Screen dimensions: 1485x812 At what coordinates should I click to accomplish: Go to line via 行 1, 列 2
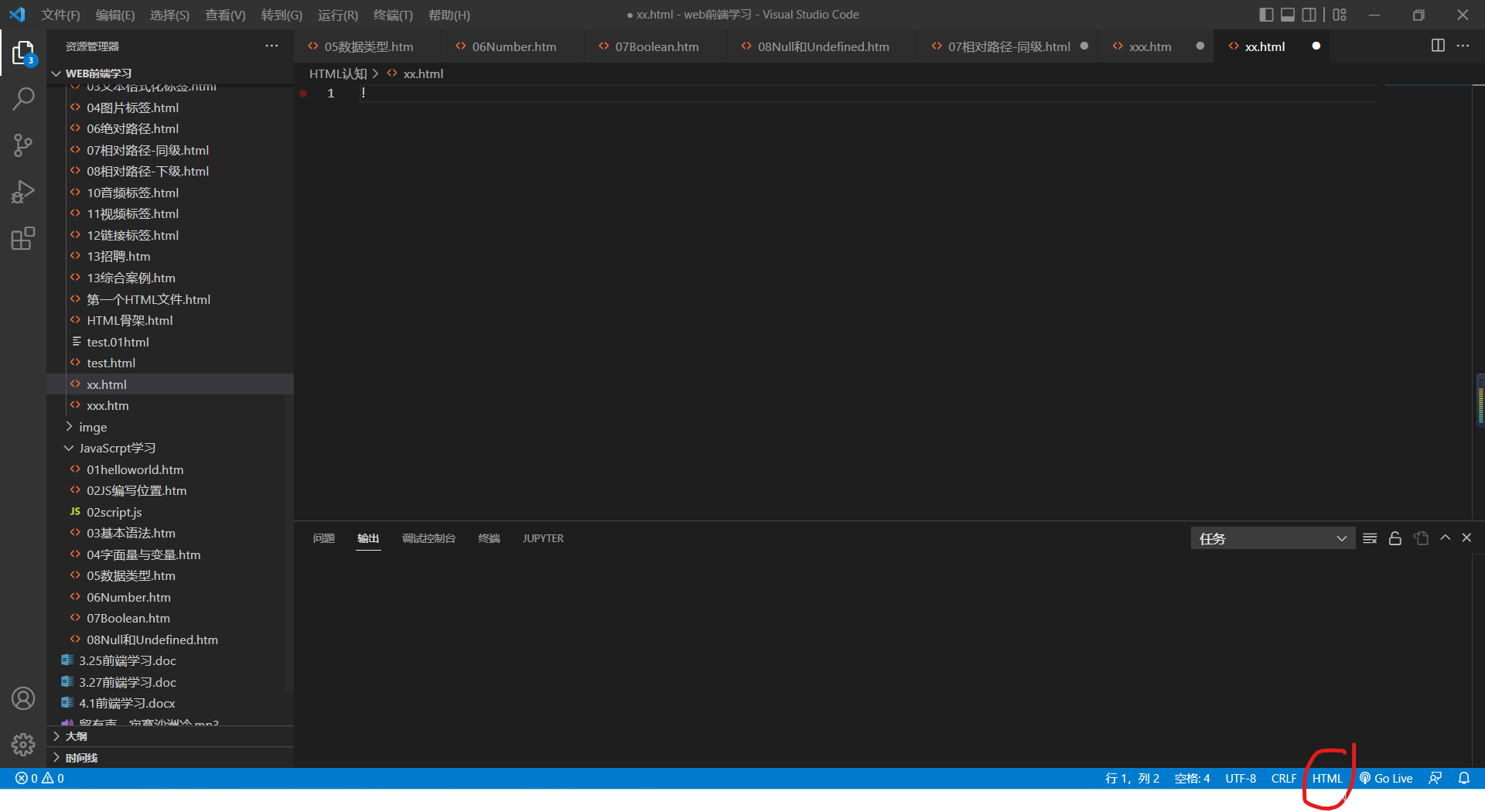1132,778
